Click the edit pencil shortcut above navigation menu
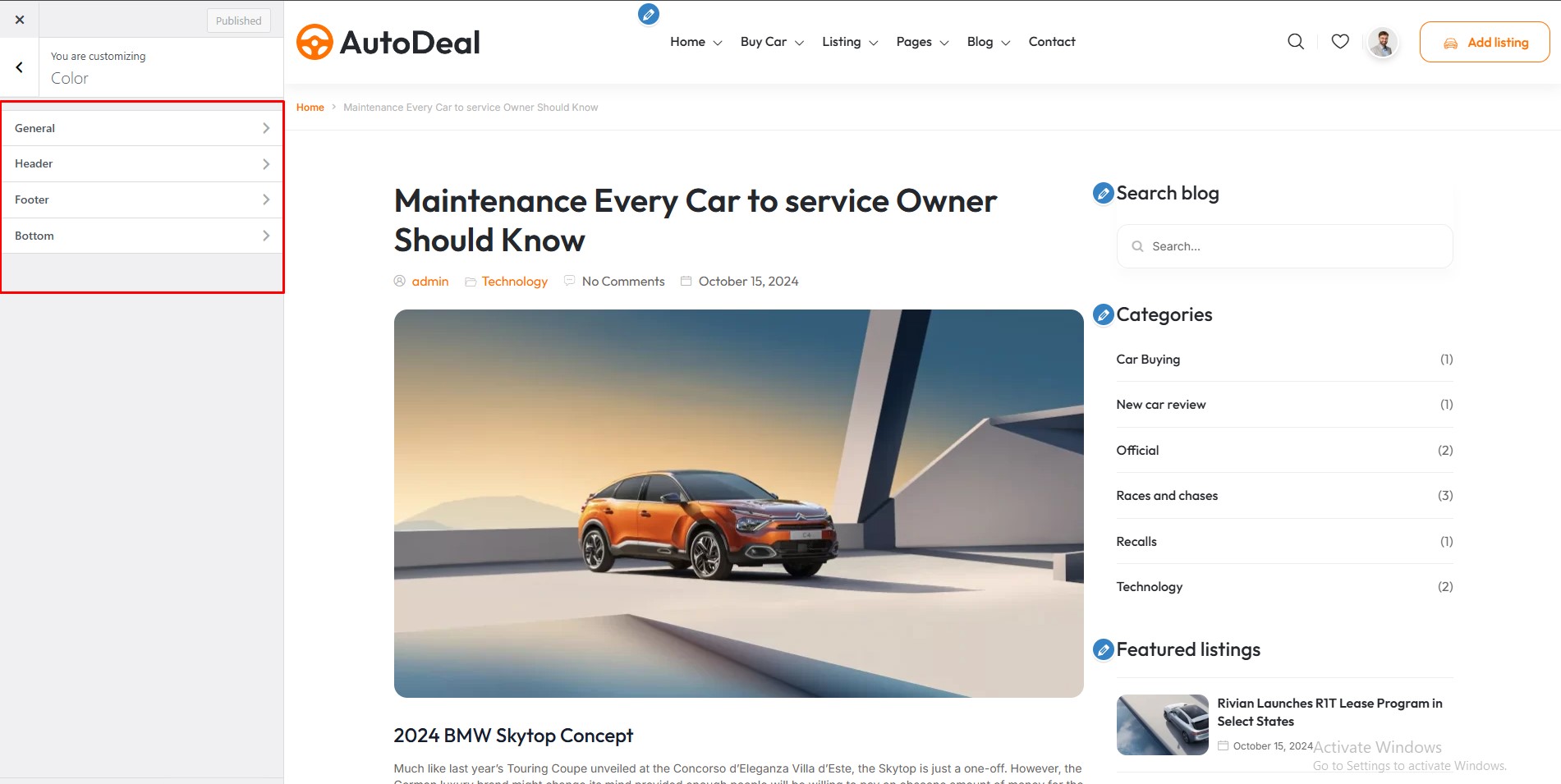1561x784 pixels. point(649,14)
